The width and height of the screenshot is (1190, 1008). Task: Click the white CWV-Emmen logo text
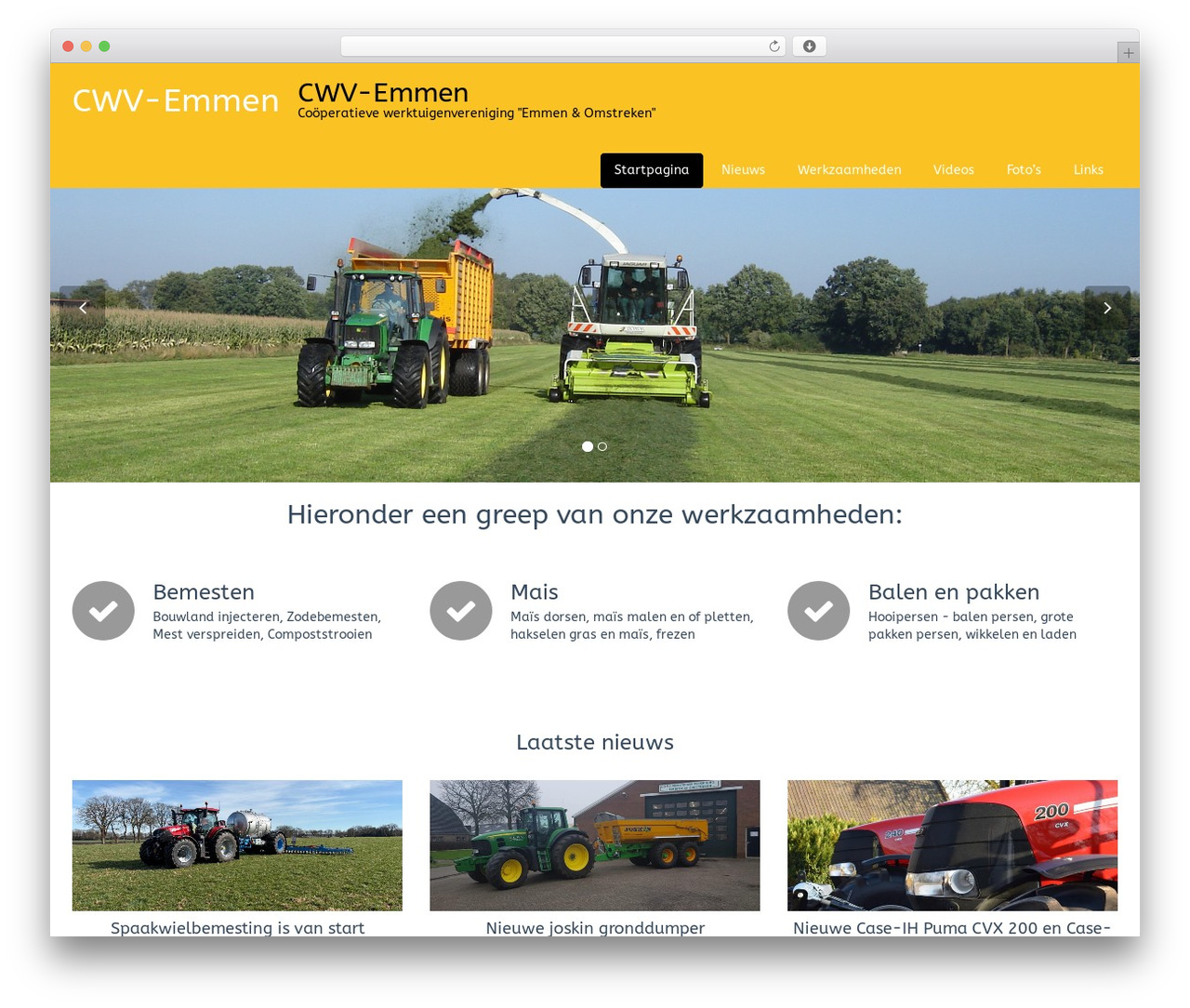pos(176,100)
